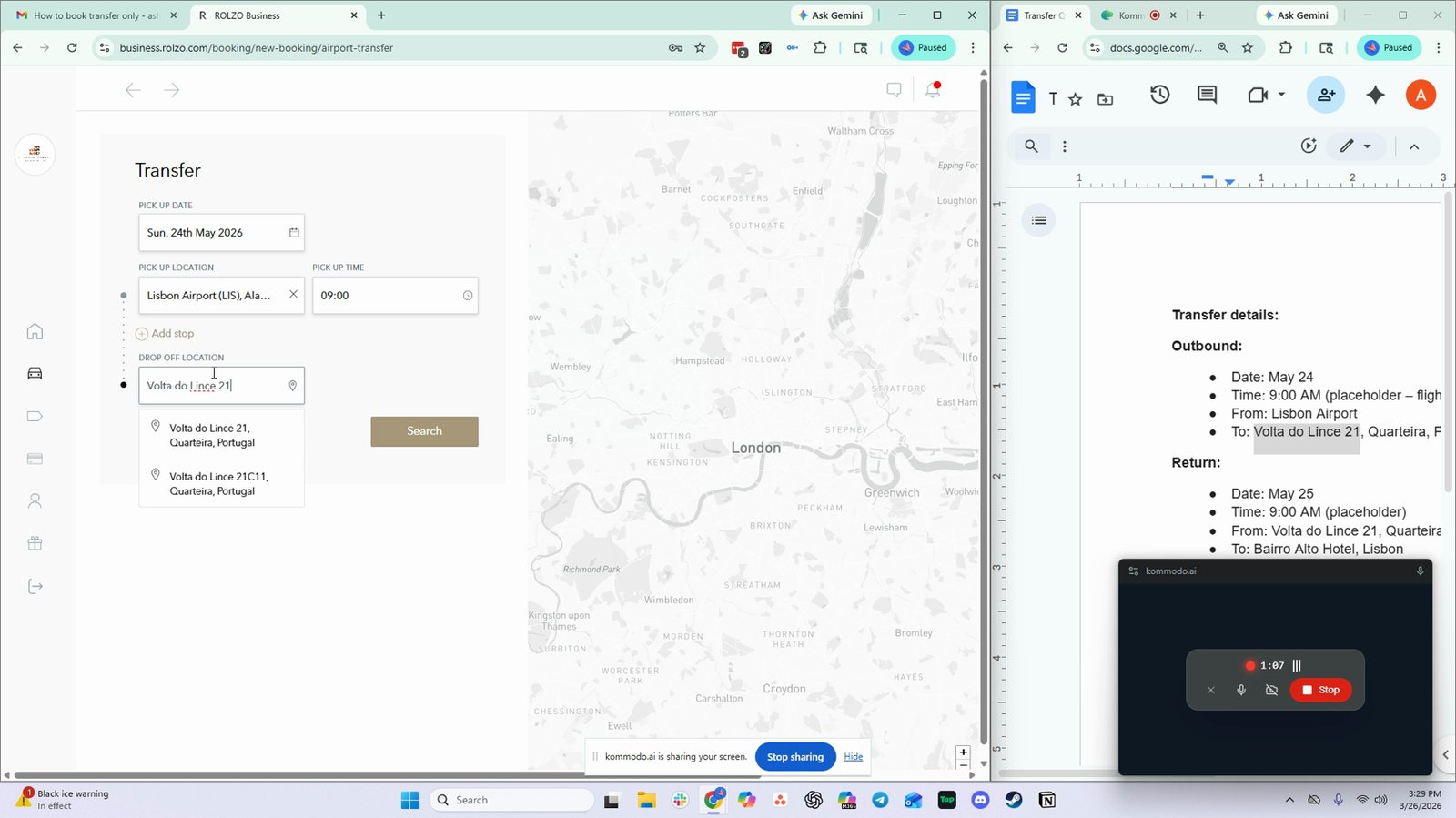Screen dimensions: 1456x818
Task: Open the payment card icon in ROLZO sidebar
Action: 35,459
